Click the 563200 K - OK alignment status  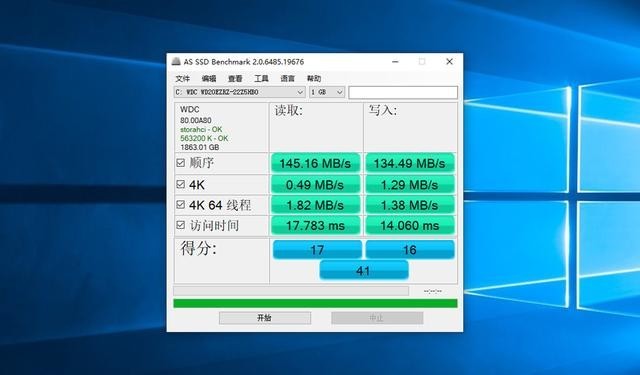(204, 138)
